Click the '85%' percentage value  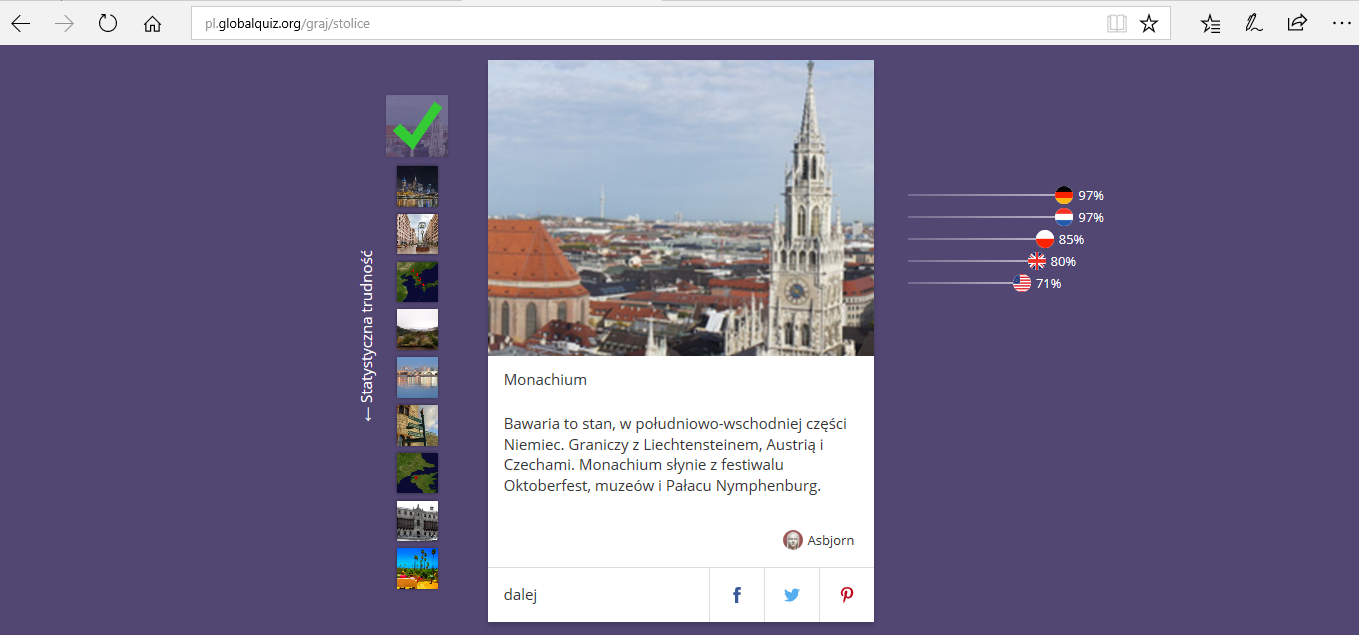1071,240
